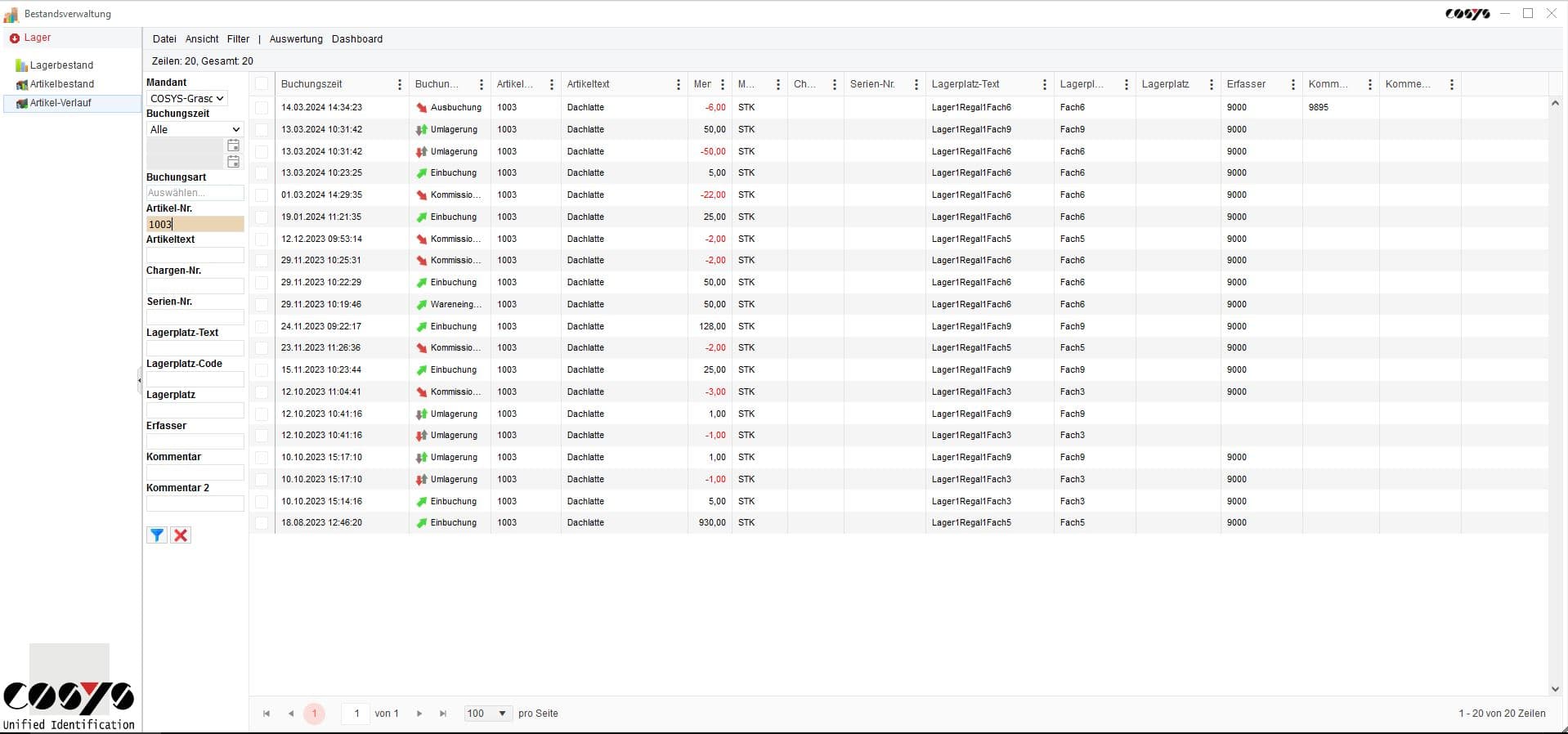1568x734 pixels.
Task: Open Lagerplatz column options menu
Action: tap(1212, 84)
